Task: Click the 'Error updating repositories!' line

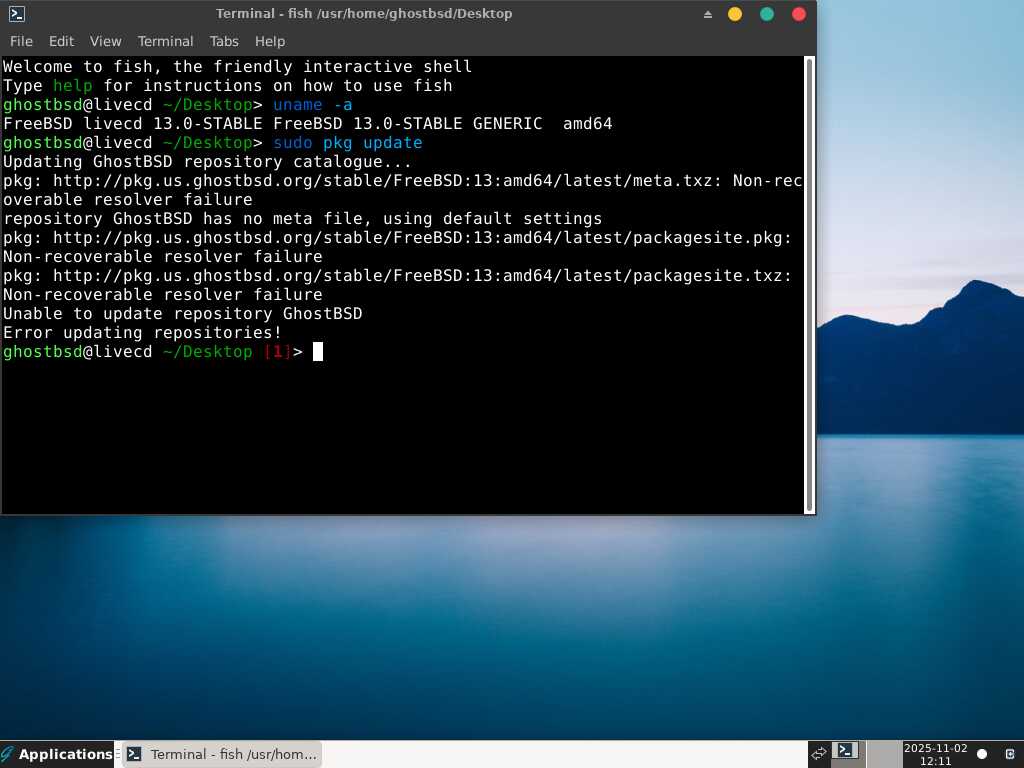Action: pos(142,332)
